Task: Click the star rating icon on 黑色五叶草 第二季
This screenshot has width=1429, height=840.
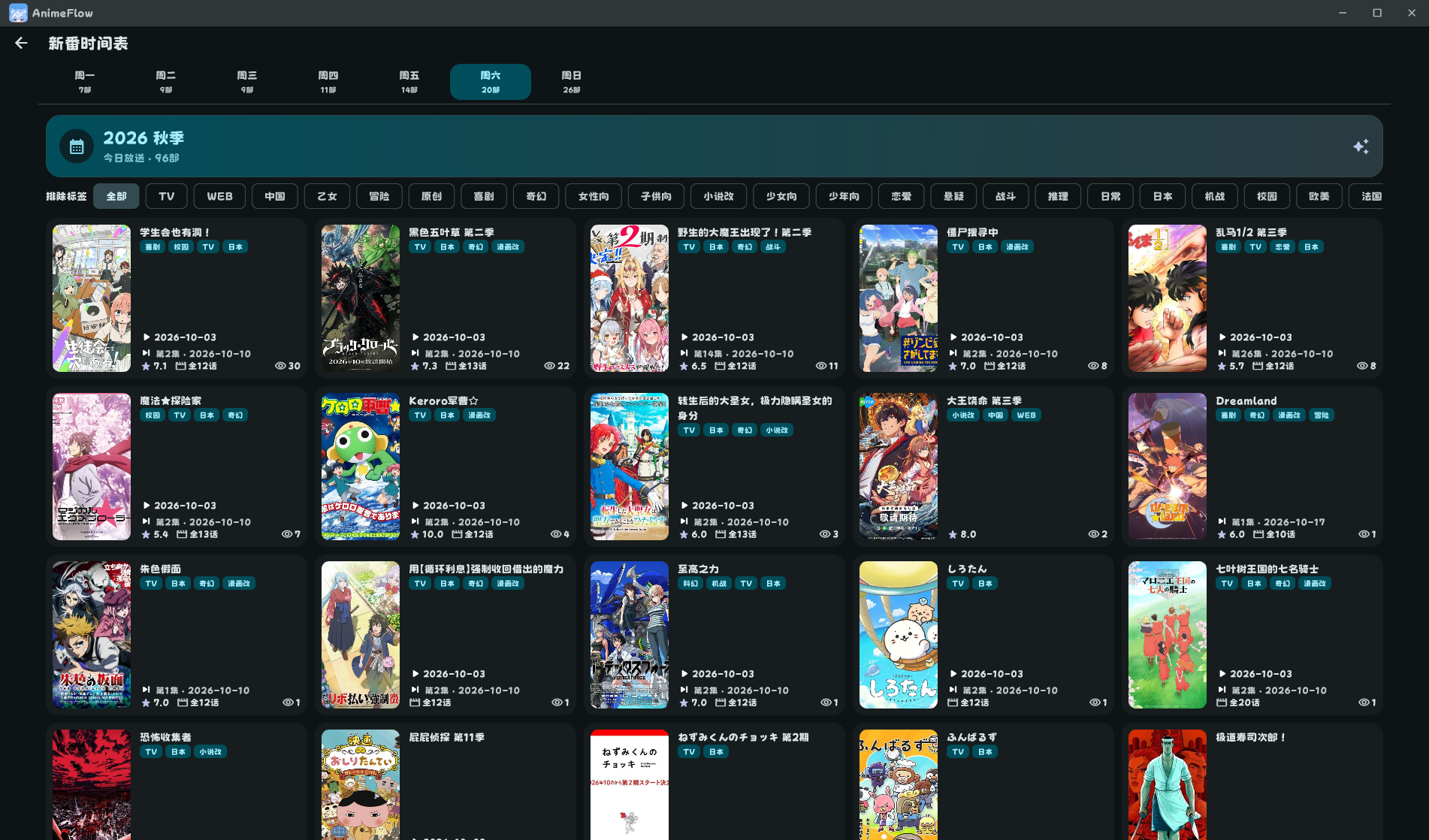Action: [415, 366]
